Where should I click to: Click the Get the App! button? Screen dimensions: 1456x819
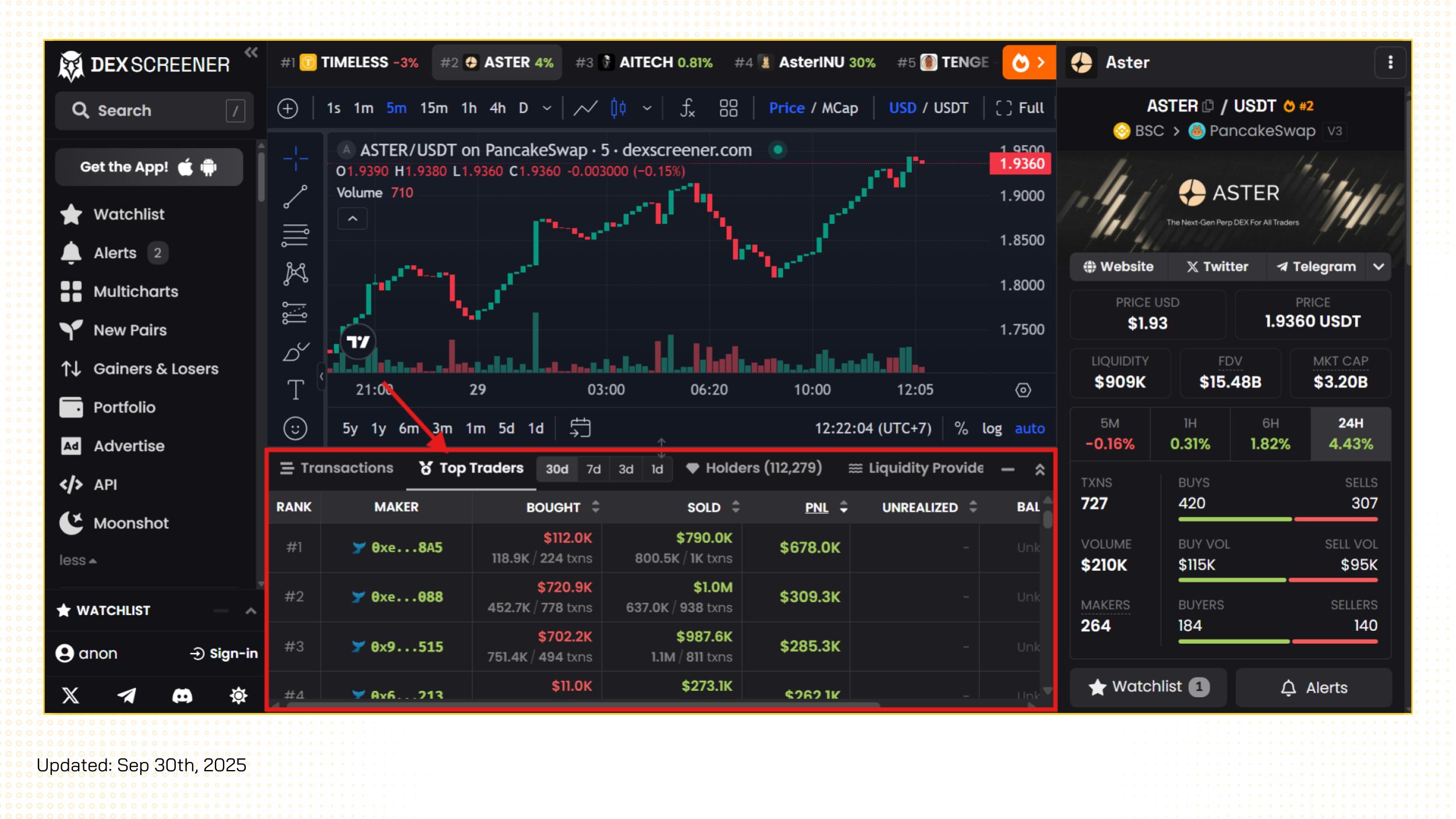pyautogui.click(x=149, y=167)
